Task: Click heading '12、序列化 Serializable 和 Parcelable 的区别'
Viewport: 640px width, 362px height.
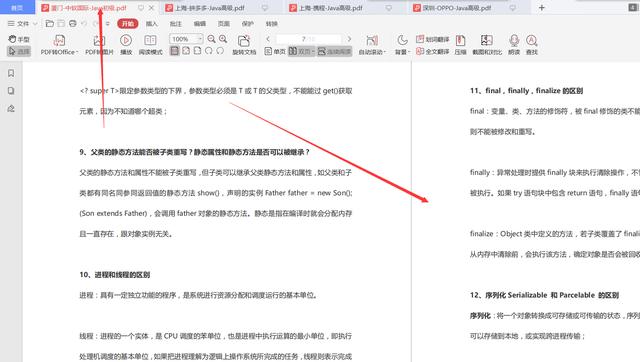Action: [x=544, y=295]
